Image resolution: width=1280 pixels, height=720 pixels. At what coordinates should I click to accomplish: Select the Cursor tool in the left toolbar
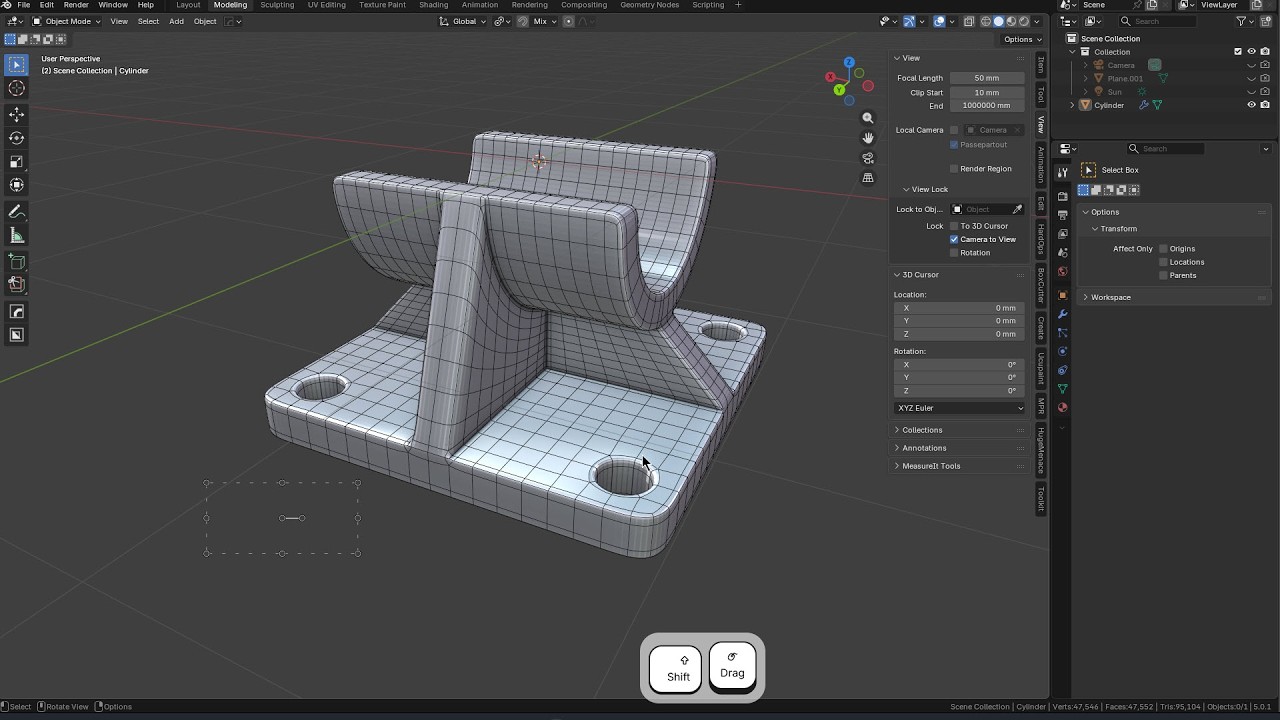click(x=16, y=89)
